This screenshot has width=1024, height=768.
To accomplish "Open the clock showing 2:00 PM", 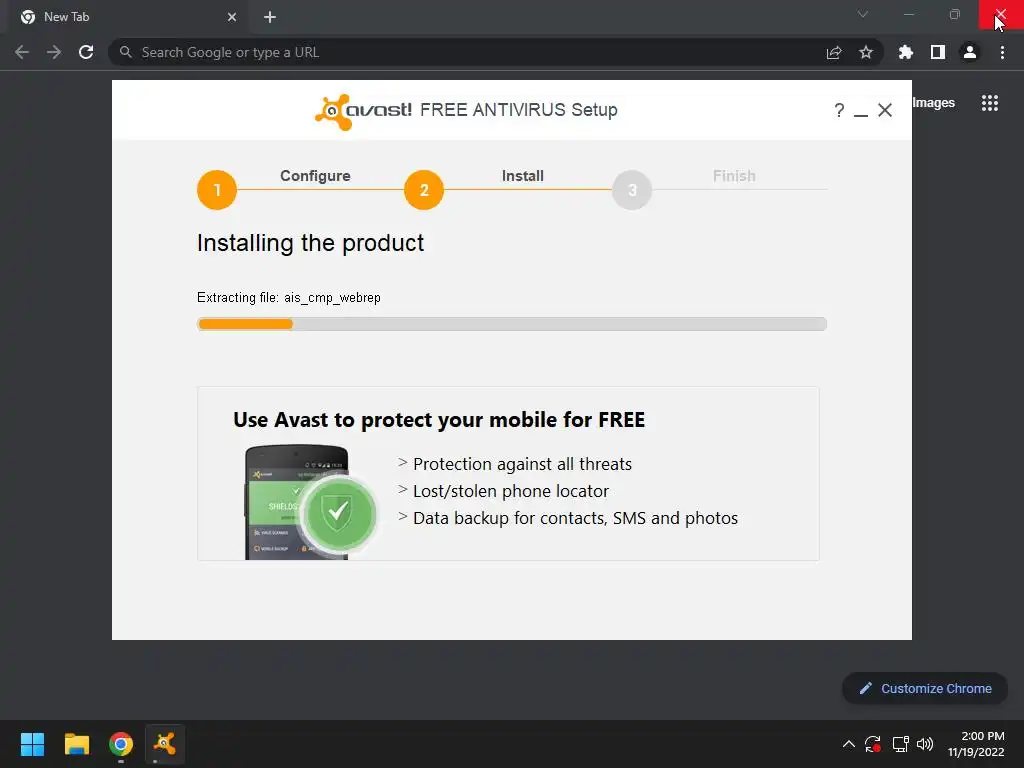I will pyautogui.click(x=976, y=744).
